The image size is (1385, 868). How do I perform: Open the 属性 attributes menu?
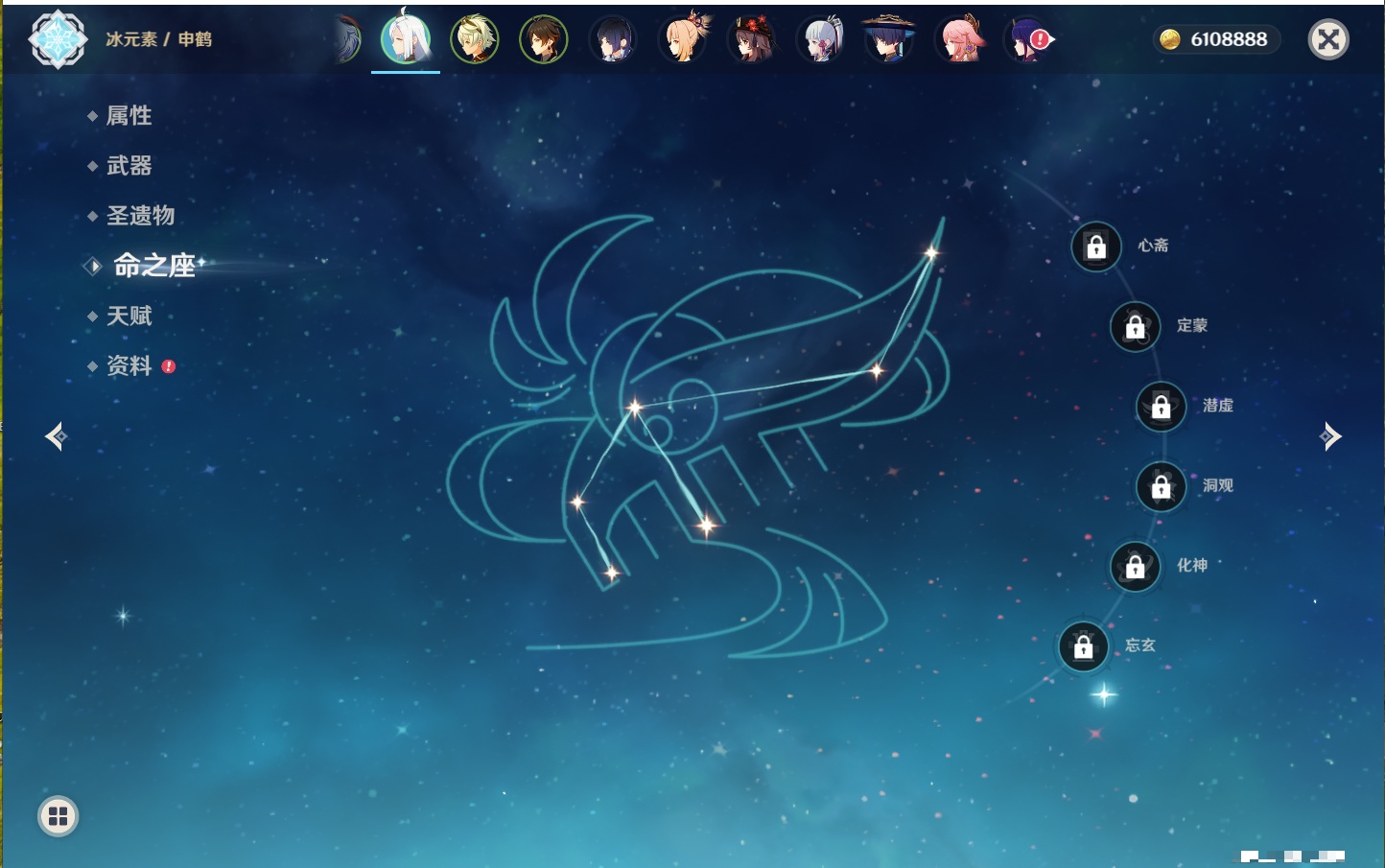pos(129,116)
